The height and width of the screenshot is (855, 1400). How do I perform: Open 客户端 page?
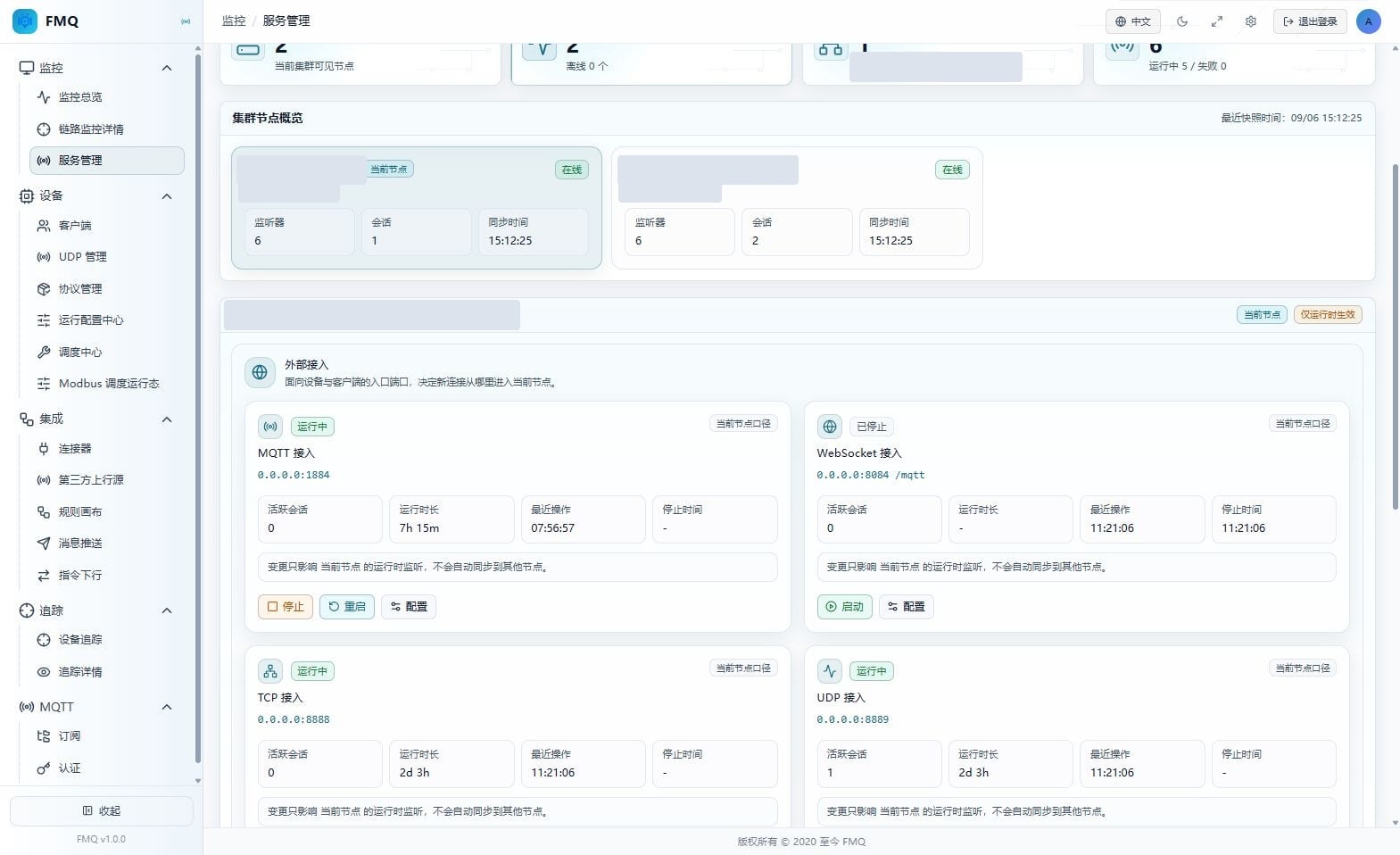(x=107, y=226)
